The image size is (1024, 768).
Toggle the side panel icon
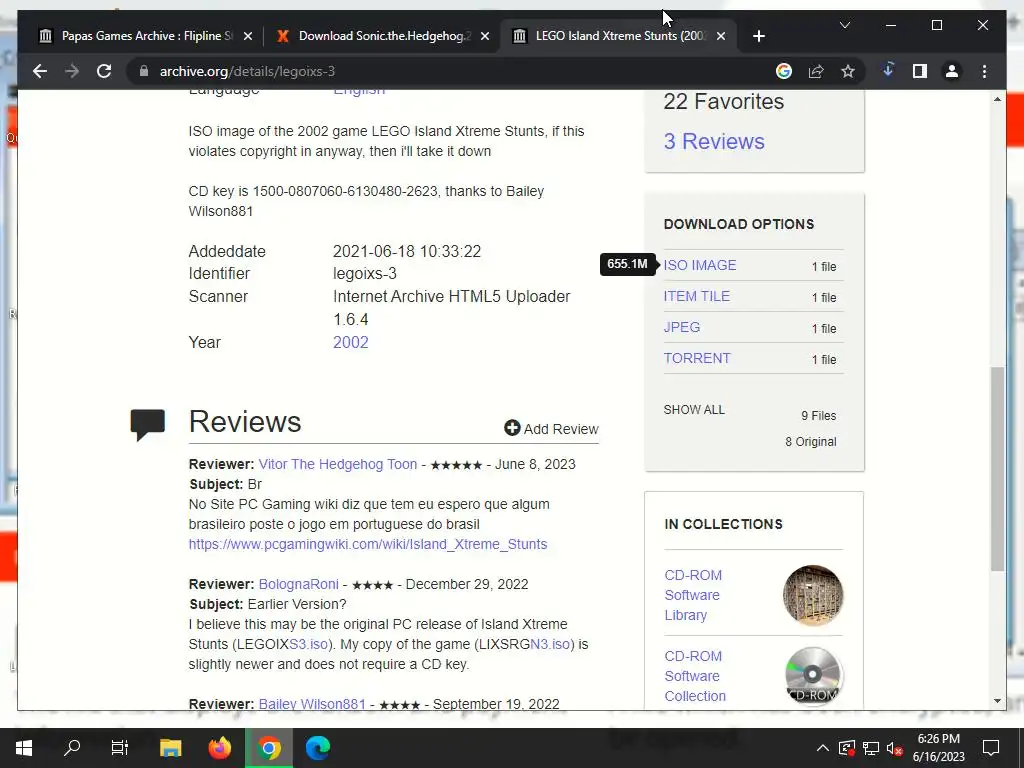click(x=920, y=71)
